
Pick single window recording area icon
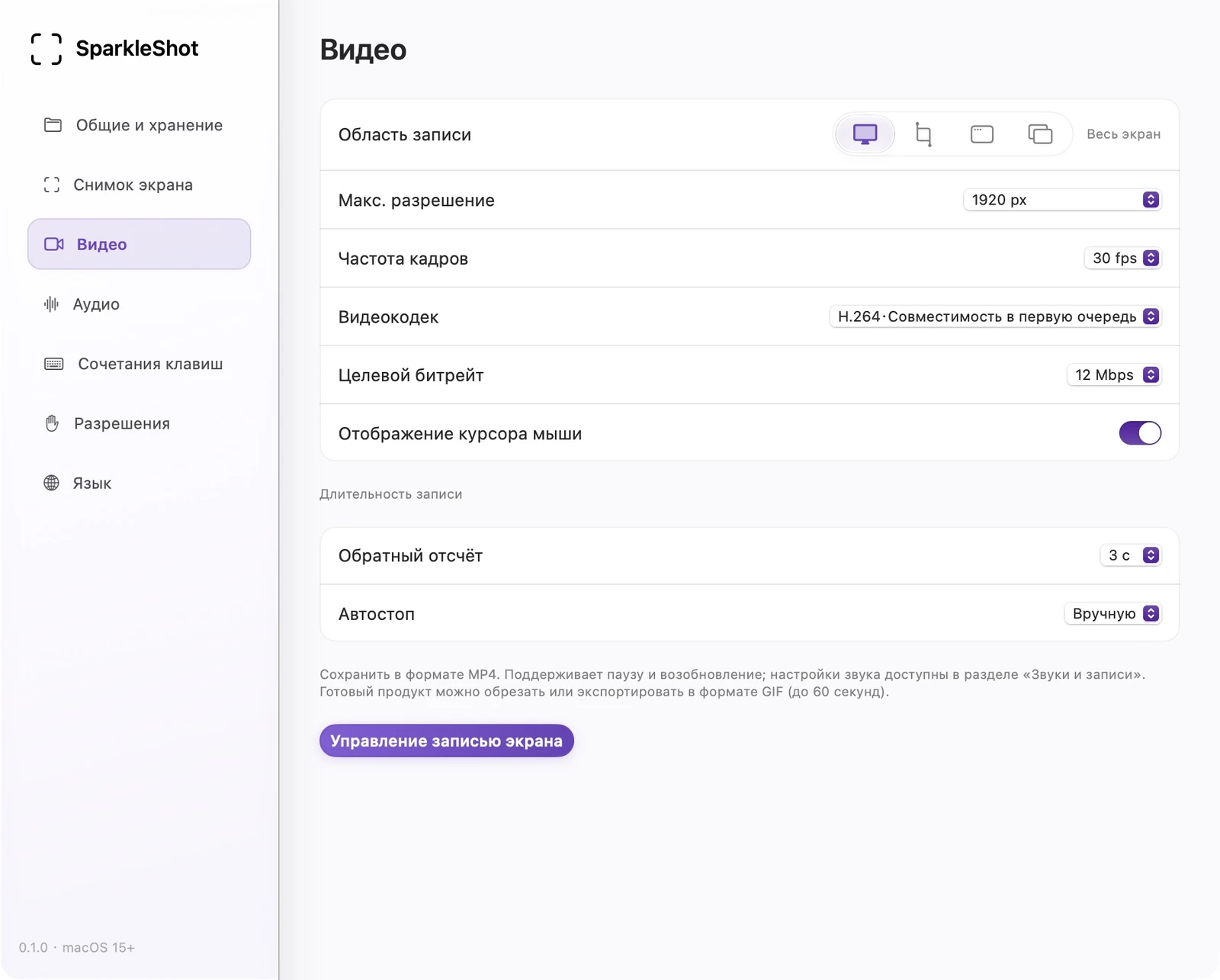[981, 134]
